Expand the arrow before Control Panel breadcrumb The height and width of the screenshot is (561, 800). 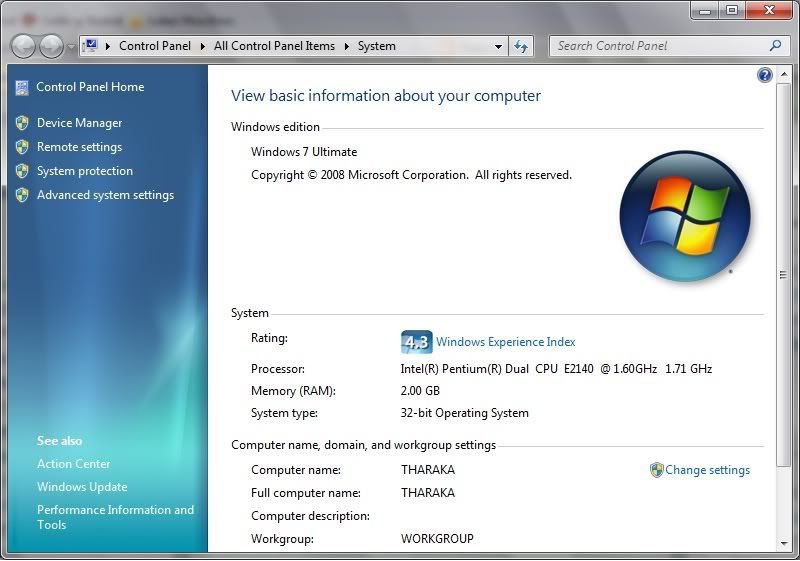(x=108, y=46)
